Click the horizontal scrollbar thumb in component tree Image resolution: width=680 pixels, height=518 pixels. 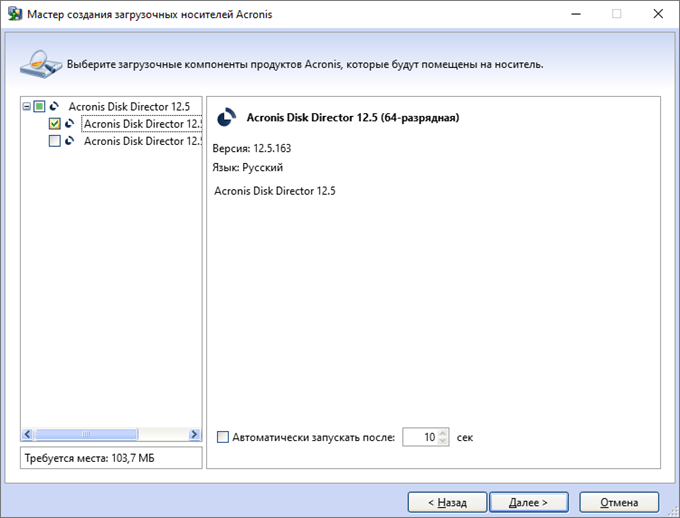tap(86, 434)
